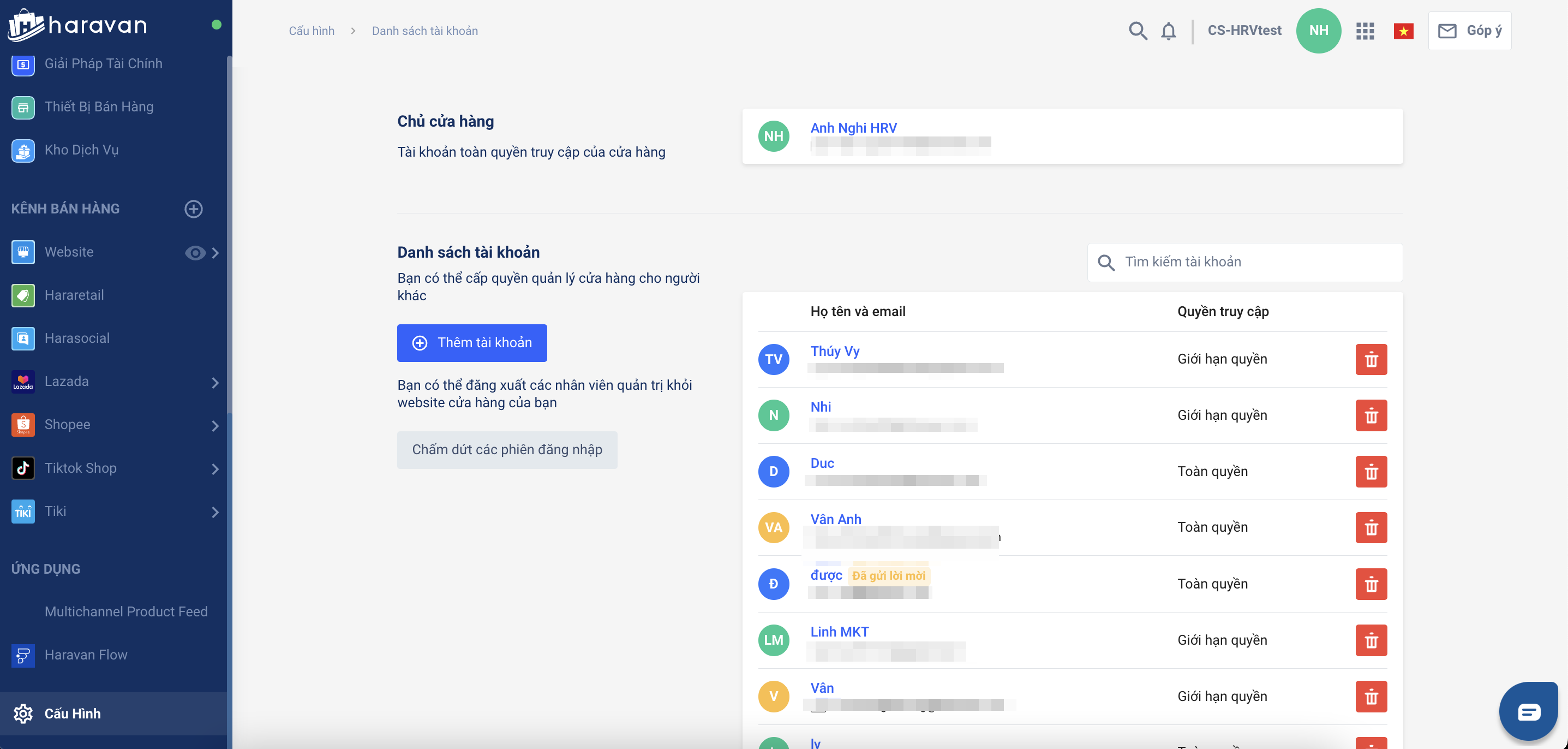The height and width of the screenshot is (749, 1568).
Task: Click Chấm dứt các phiên đăng nhập
Action: [507, 449]
